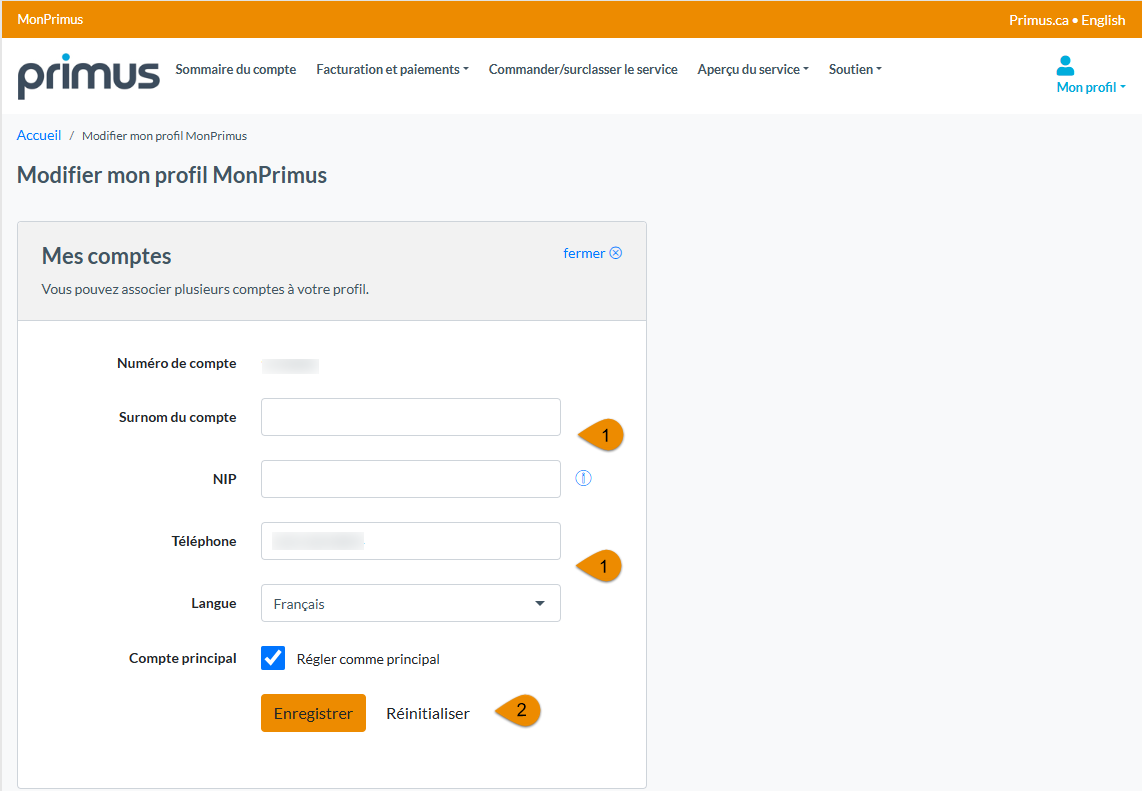Focus the Surnom du compte field

tap(411, 417)
